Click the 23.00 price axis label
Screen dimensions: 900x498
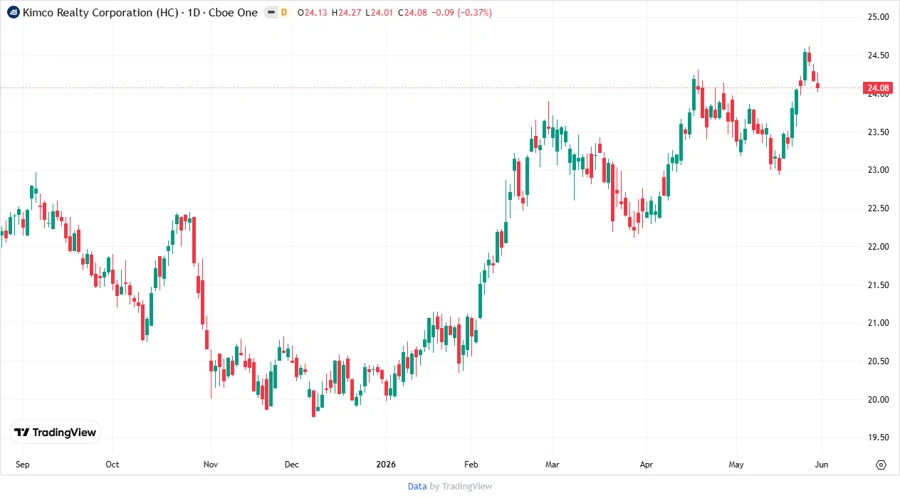pyautogui.click(x=878, y=170)
